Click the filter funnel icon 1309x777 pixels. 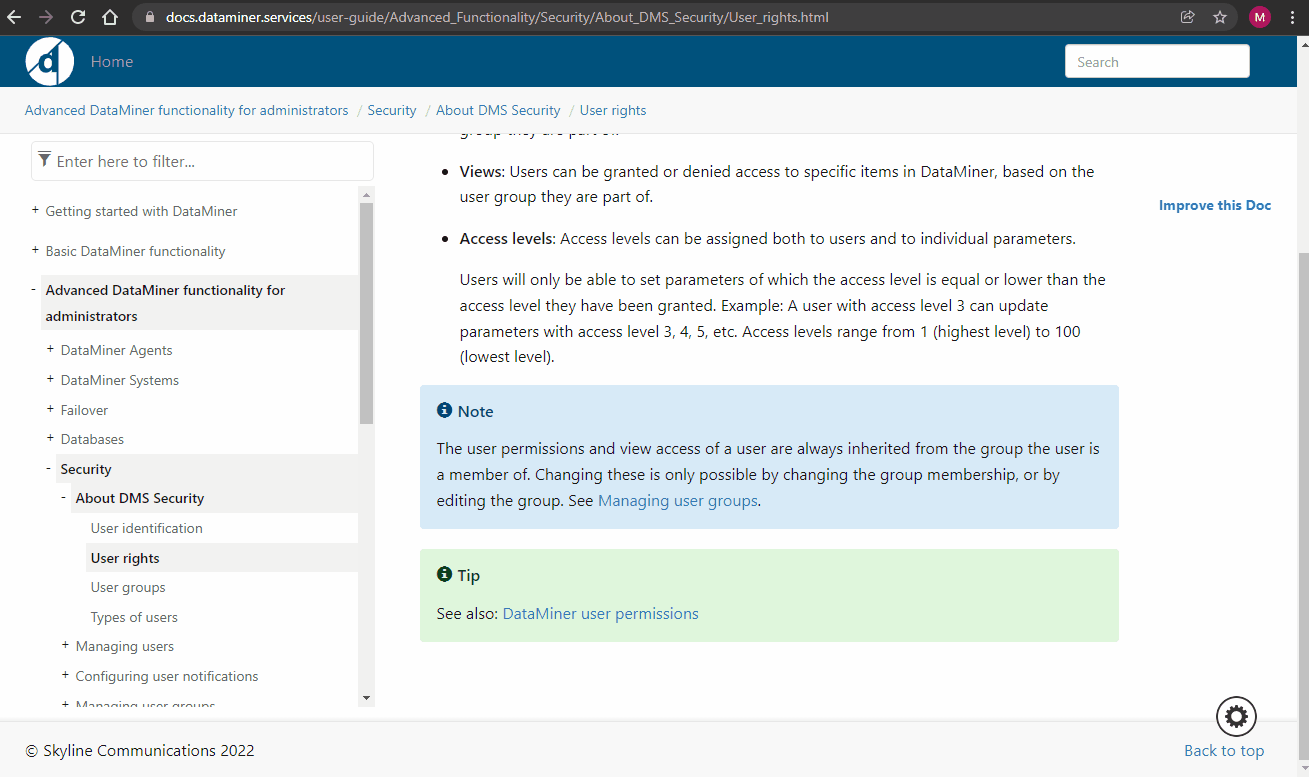45,160
